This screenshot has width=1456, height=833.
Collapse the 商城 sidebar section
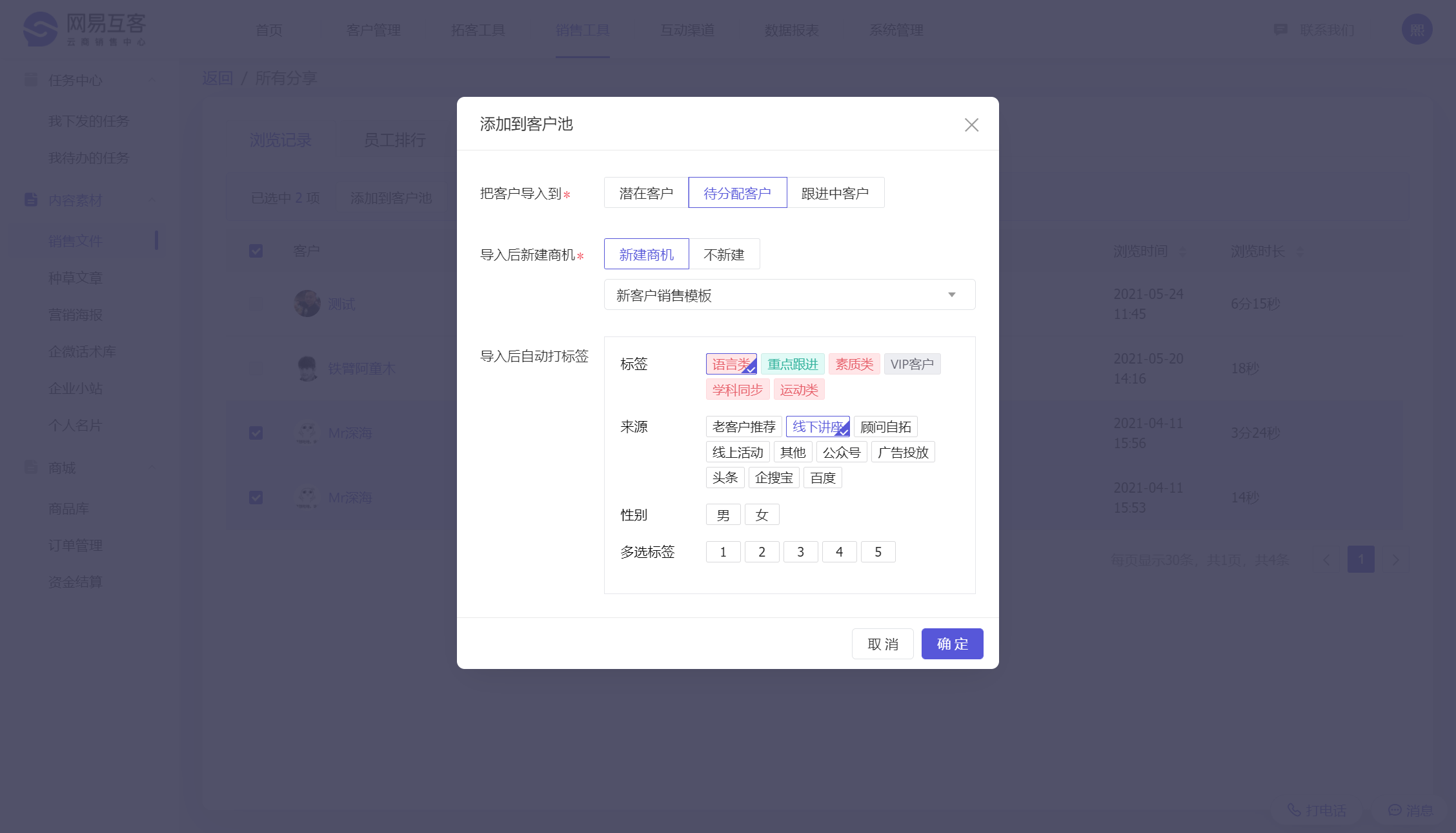[x=152, y=467]
